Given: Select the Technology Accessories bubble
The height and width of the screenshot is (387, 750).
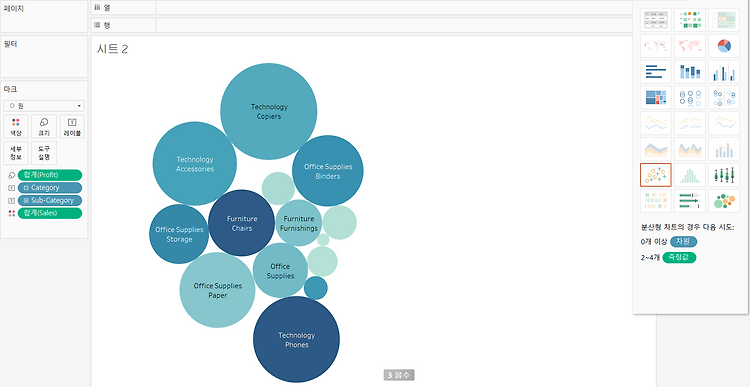Looking at the screenshot, I should 195,164.
